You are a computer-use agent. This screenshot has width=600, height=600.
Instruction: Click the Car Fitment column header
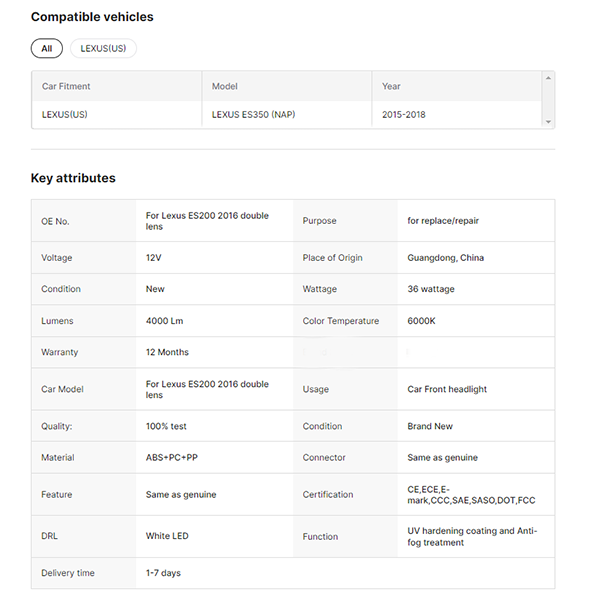click(x=66, y=86)
